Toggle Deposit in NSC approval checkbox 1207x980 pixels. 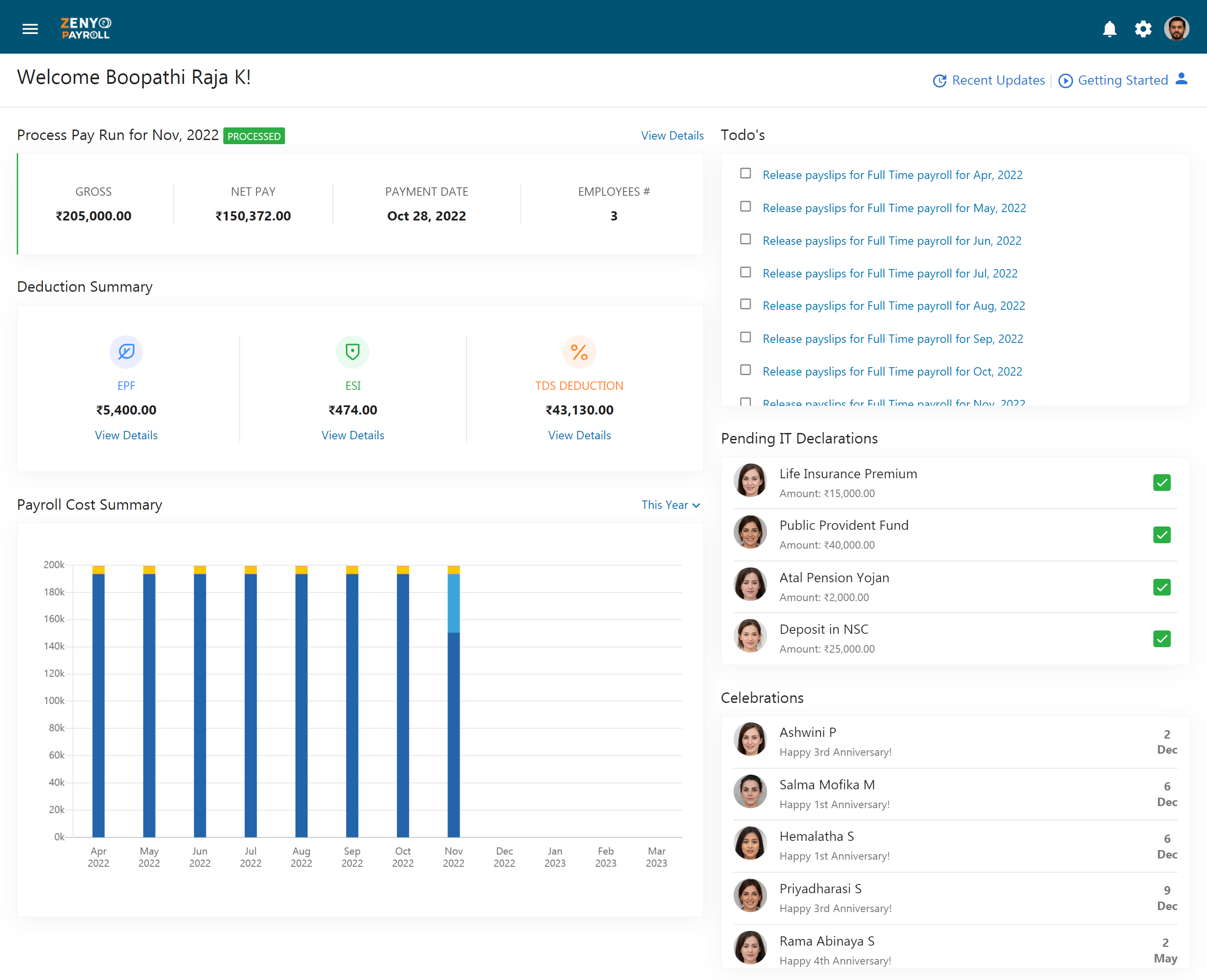pyautogui.click(x=1161, y=638)
